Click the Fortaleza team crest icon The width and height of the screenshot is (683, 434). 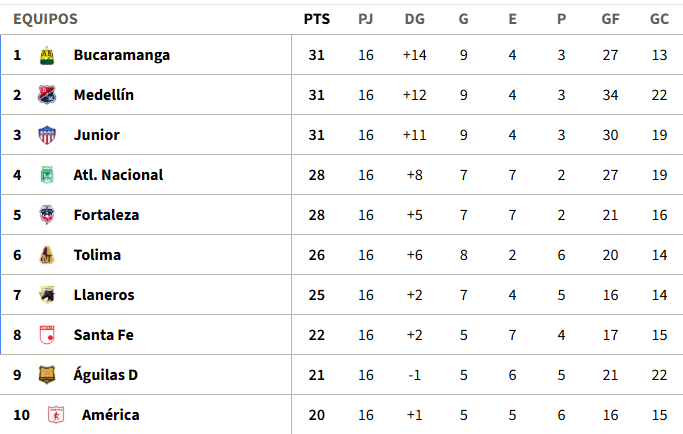46,215
